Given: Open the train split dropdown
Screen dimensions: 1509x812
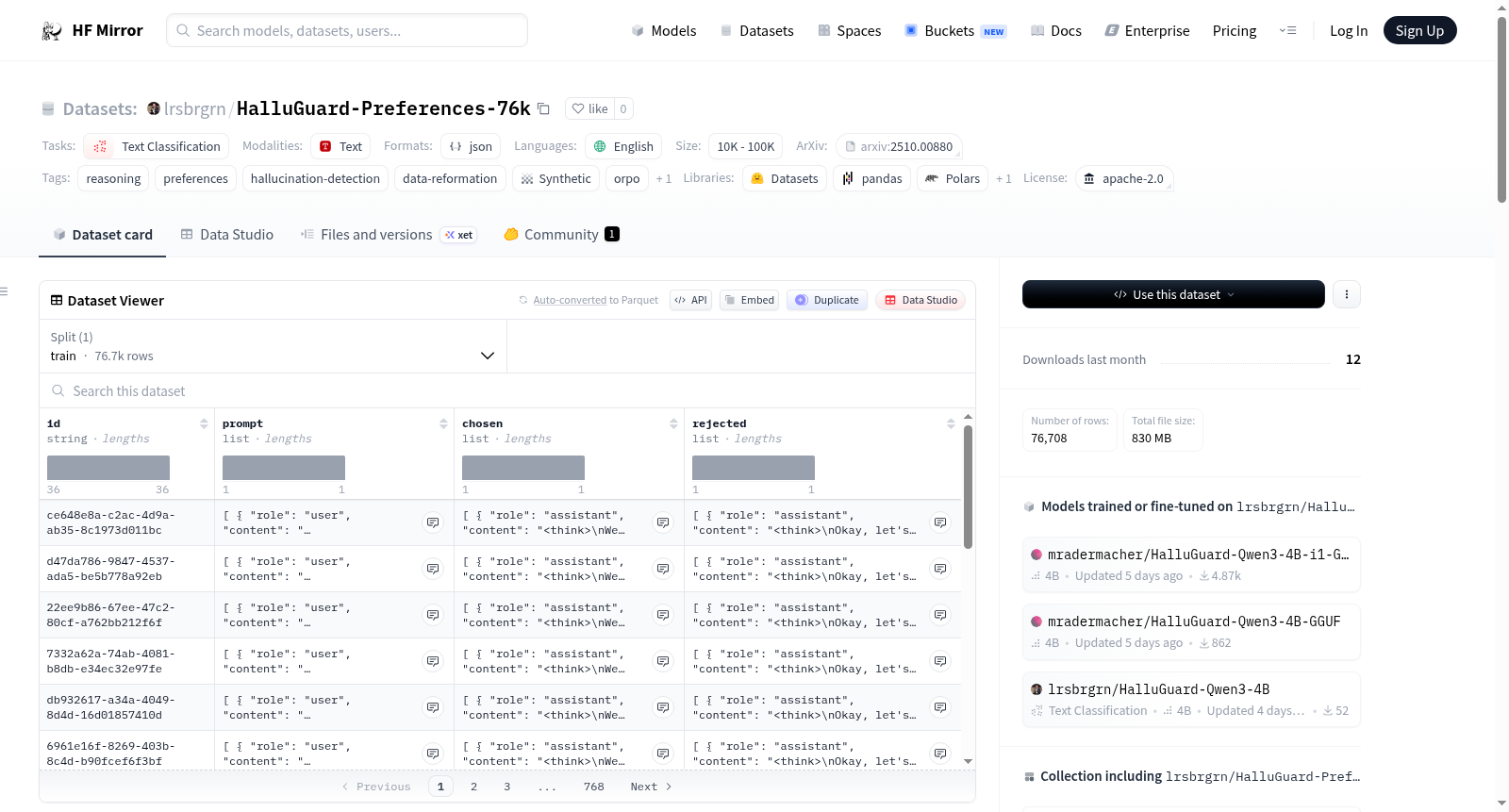Looking at the screenshot, I should (x=273, y=346).
